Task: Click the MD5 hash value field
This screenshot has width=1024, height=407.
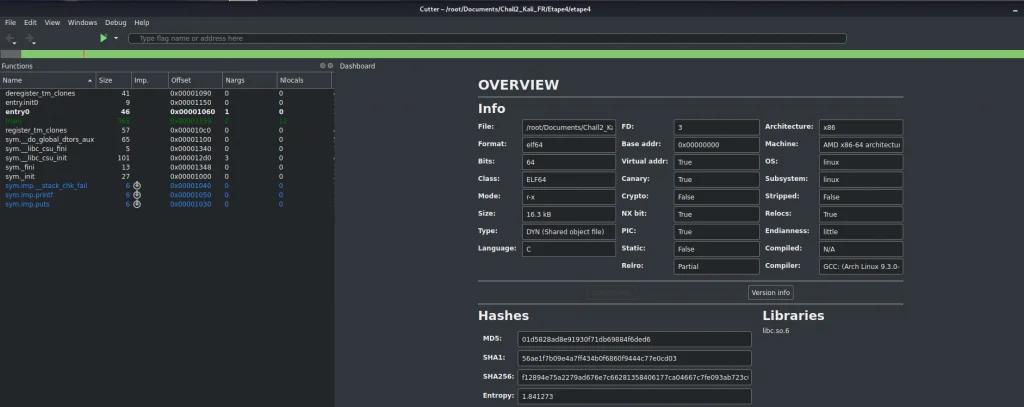Action: pyautogui.click(x=634, y=339)
